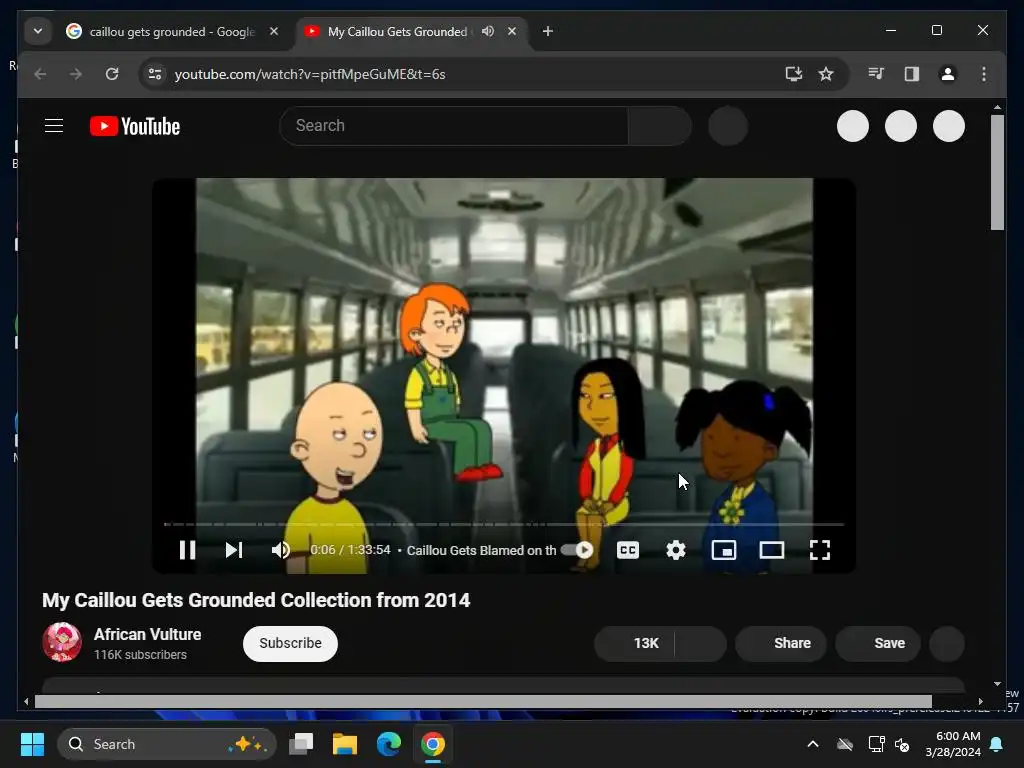Click the video progress bar
This screenshot has width=1024, height=768.
click(x=504, y=524)
